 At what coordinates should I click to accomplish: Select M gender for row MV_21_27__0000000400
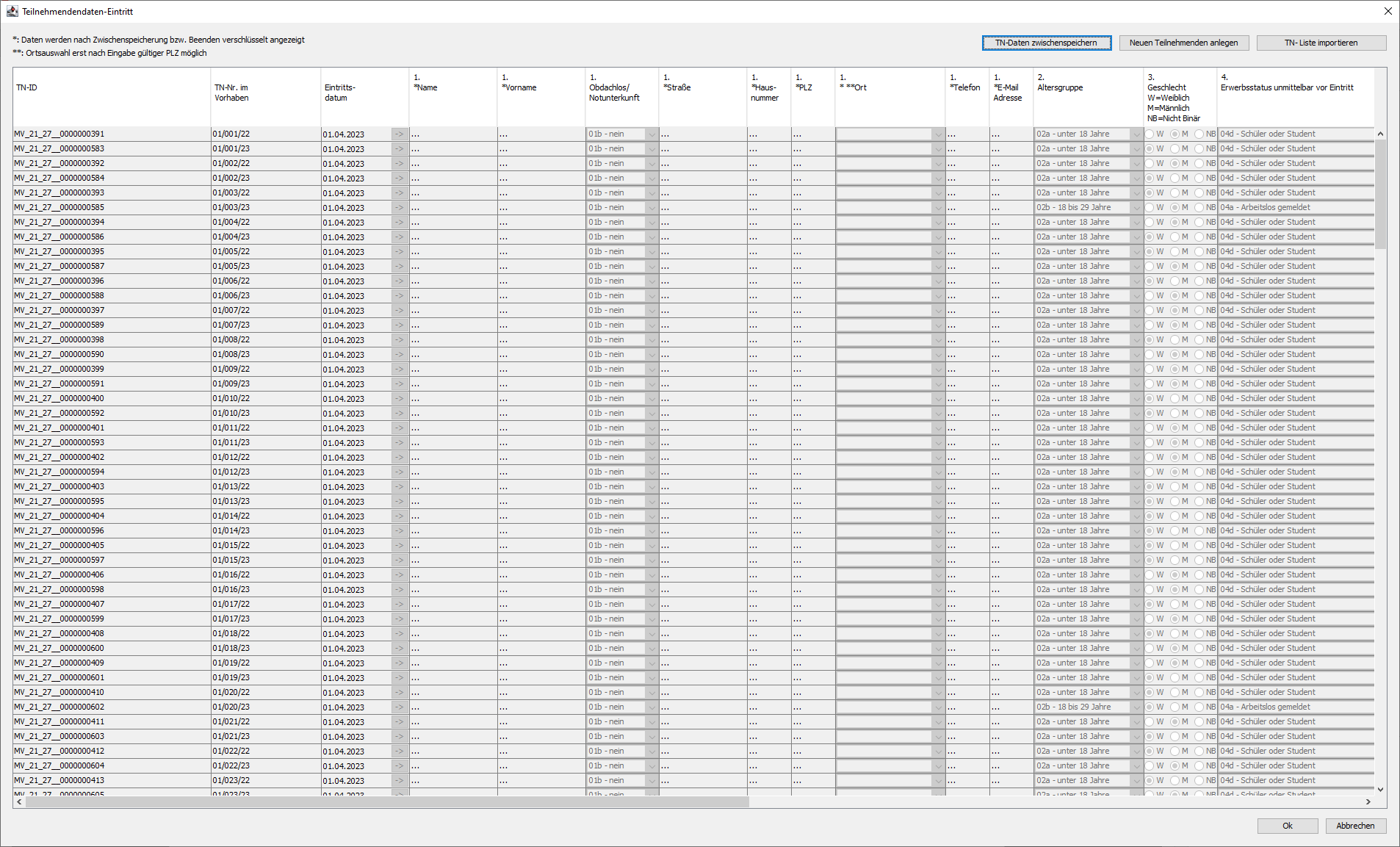(1175, 398)
